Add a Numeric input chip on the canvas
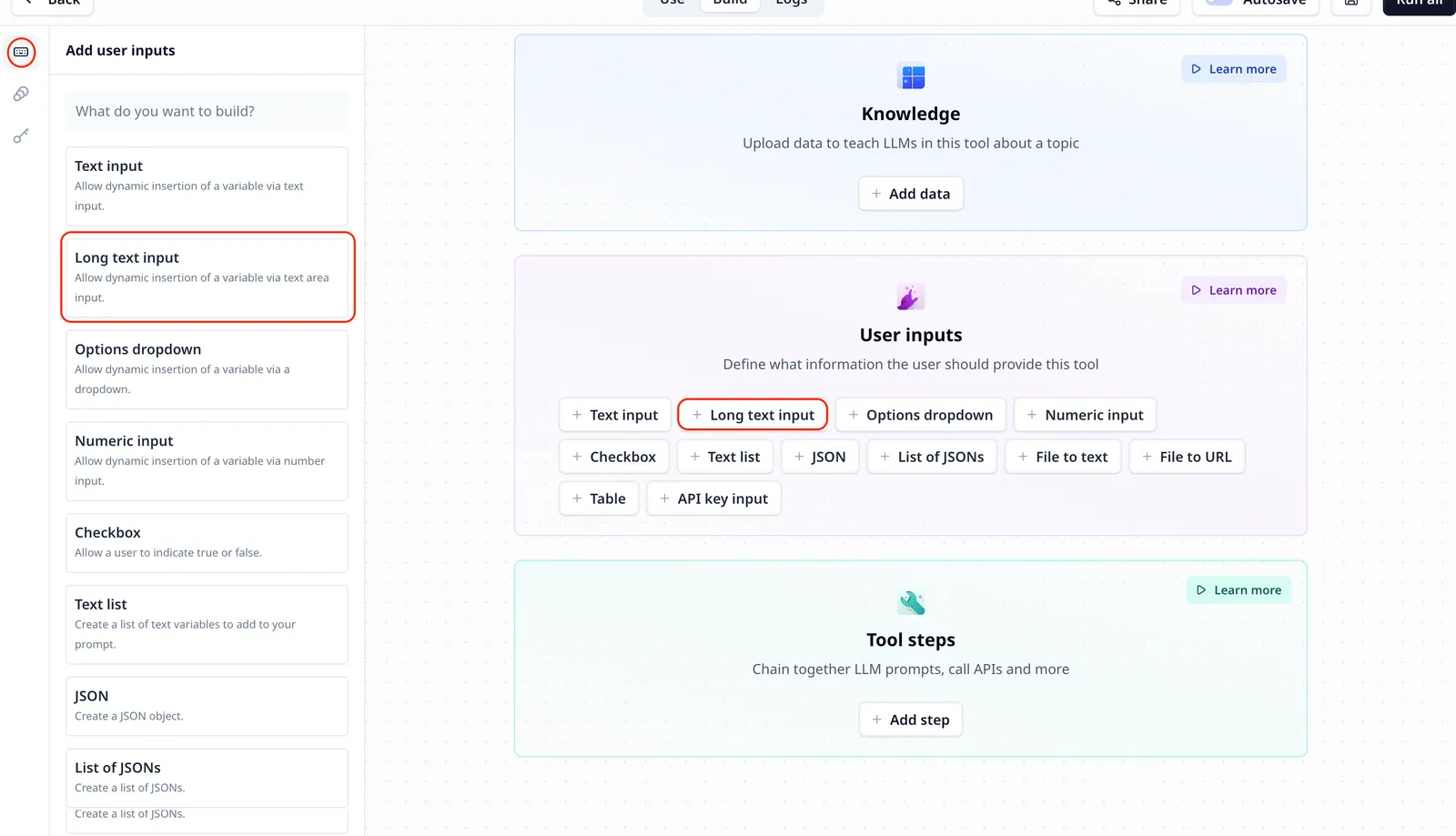Viewport: 1456px width, 836px height. tap(1085, 415)
